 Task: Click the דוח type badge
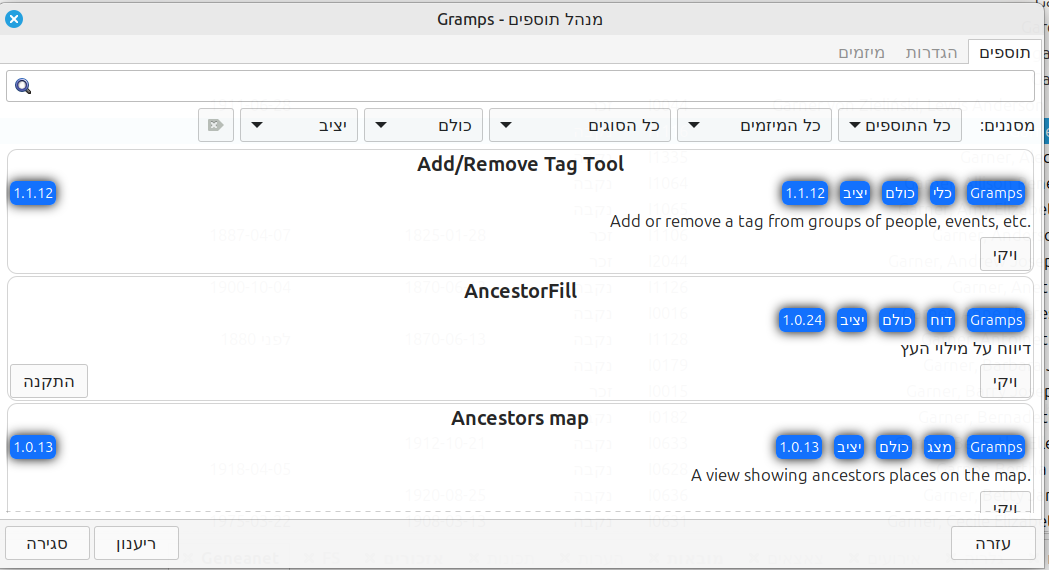point(941,320)
